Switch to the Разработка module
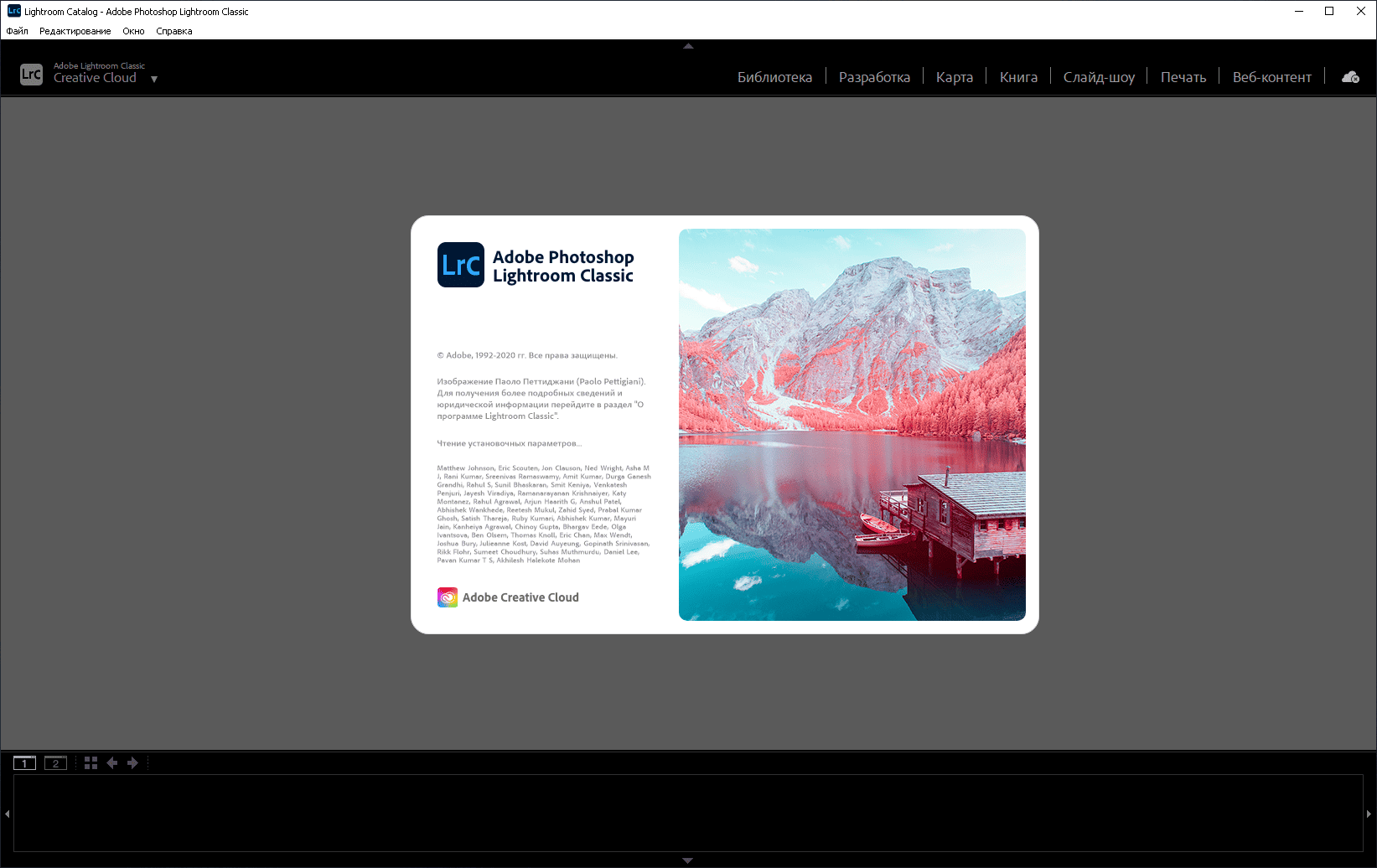The height and width of the screenshot is (868, 1377). click(874, 77)
